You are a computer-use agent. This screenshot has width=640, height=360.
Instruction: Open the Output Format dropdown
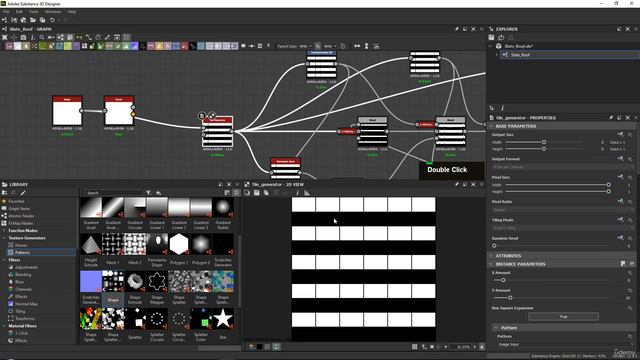(562, 167)
